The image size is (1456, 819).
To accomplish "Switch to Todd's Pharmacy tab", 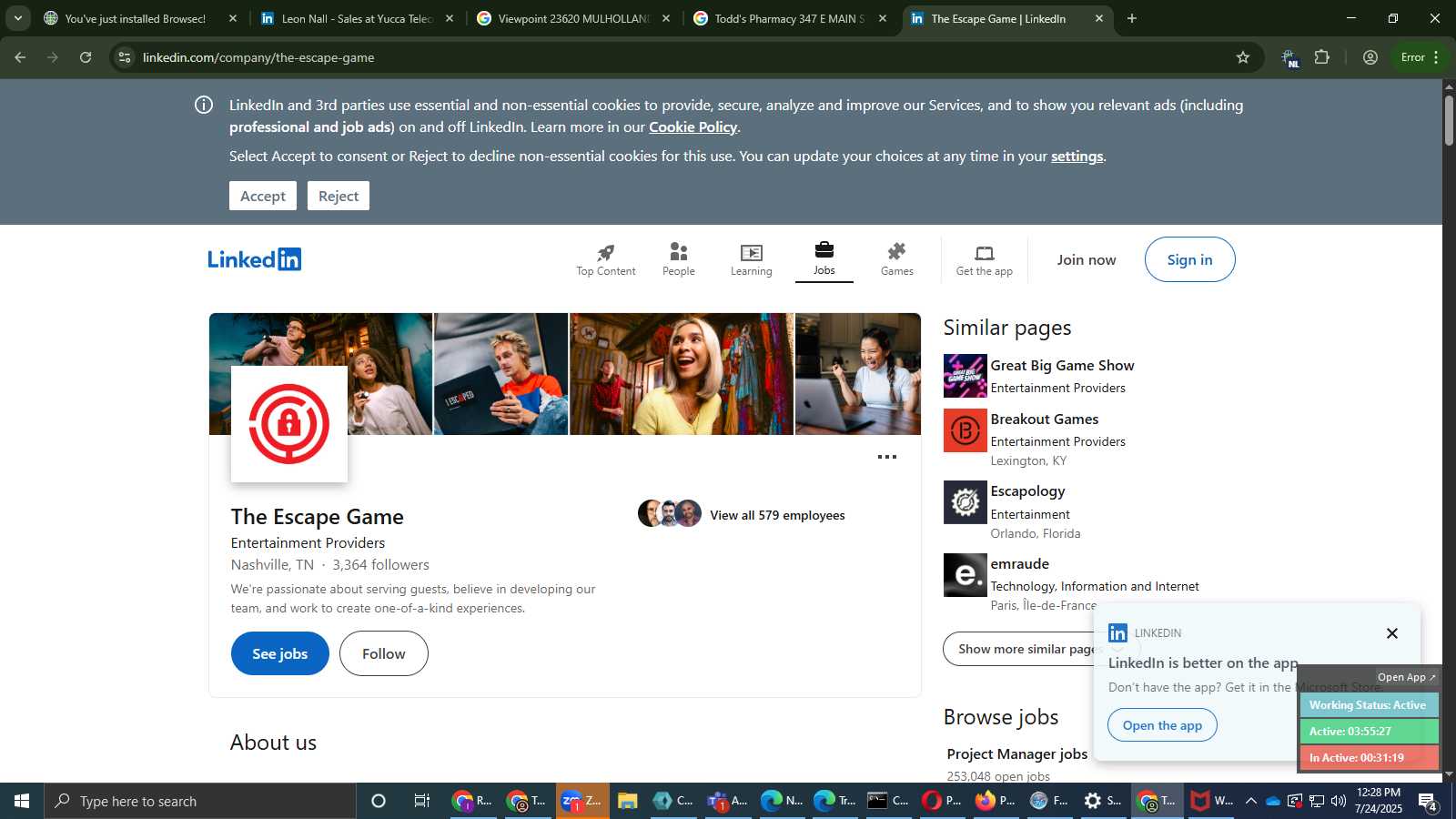I will click(790, 18).
